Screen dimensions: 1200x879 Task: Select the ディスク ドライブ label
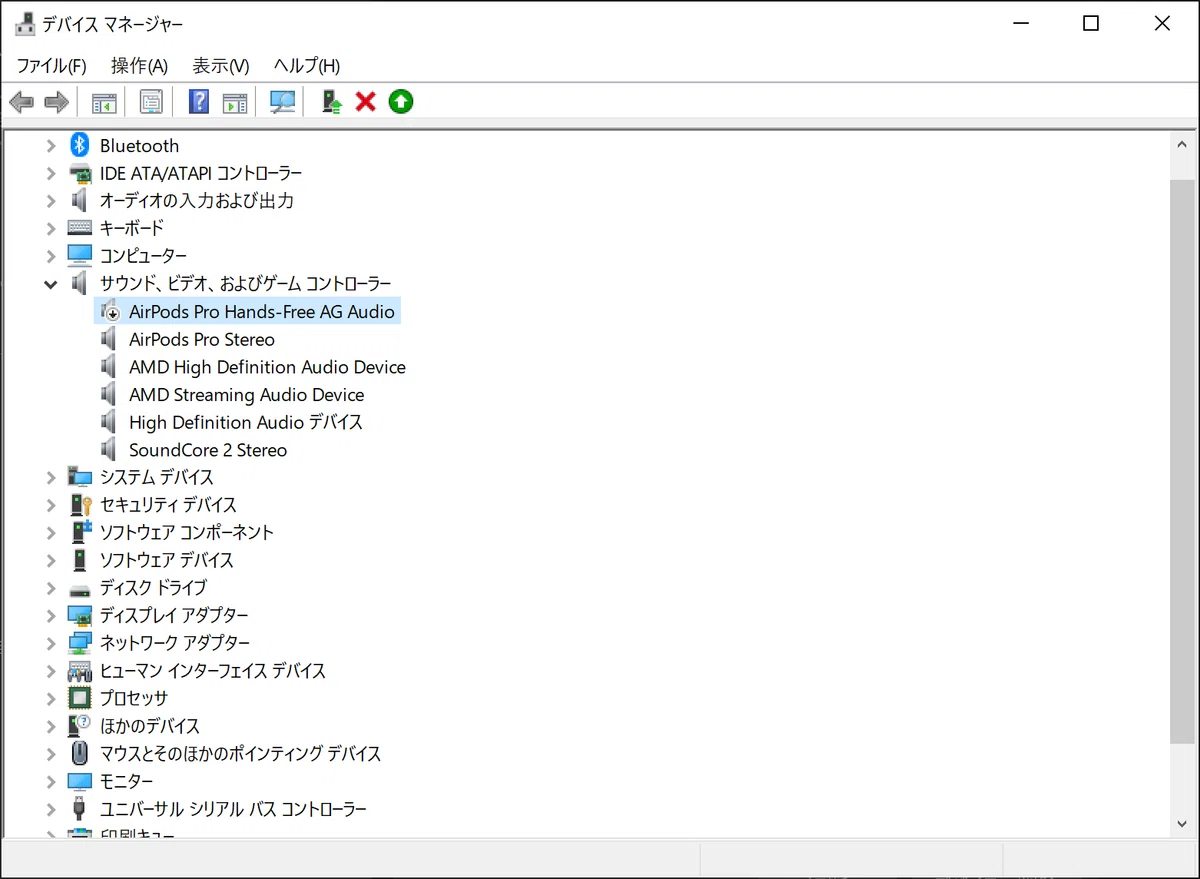(153, 588)
